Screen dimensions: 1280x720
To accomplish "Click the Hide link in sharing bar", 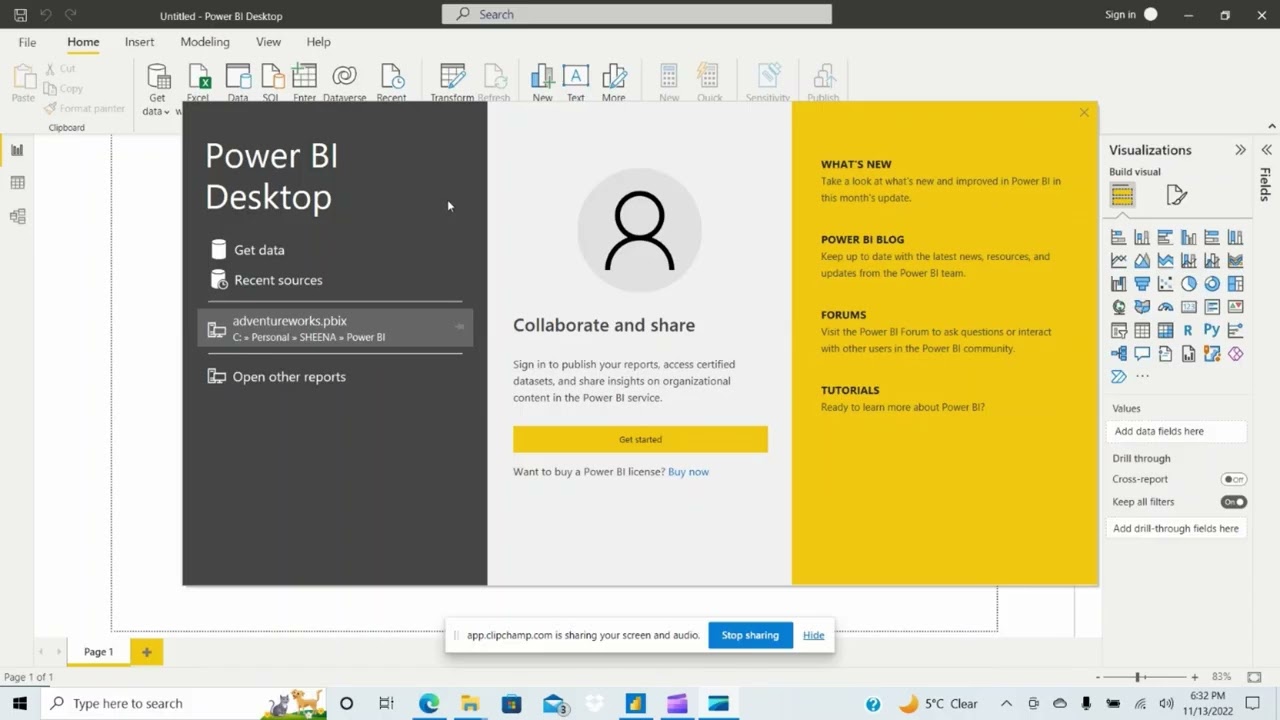I will 813,635.
